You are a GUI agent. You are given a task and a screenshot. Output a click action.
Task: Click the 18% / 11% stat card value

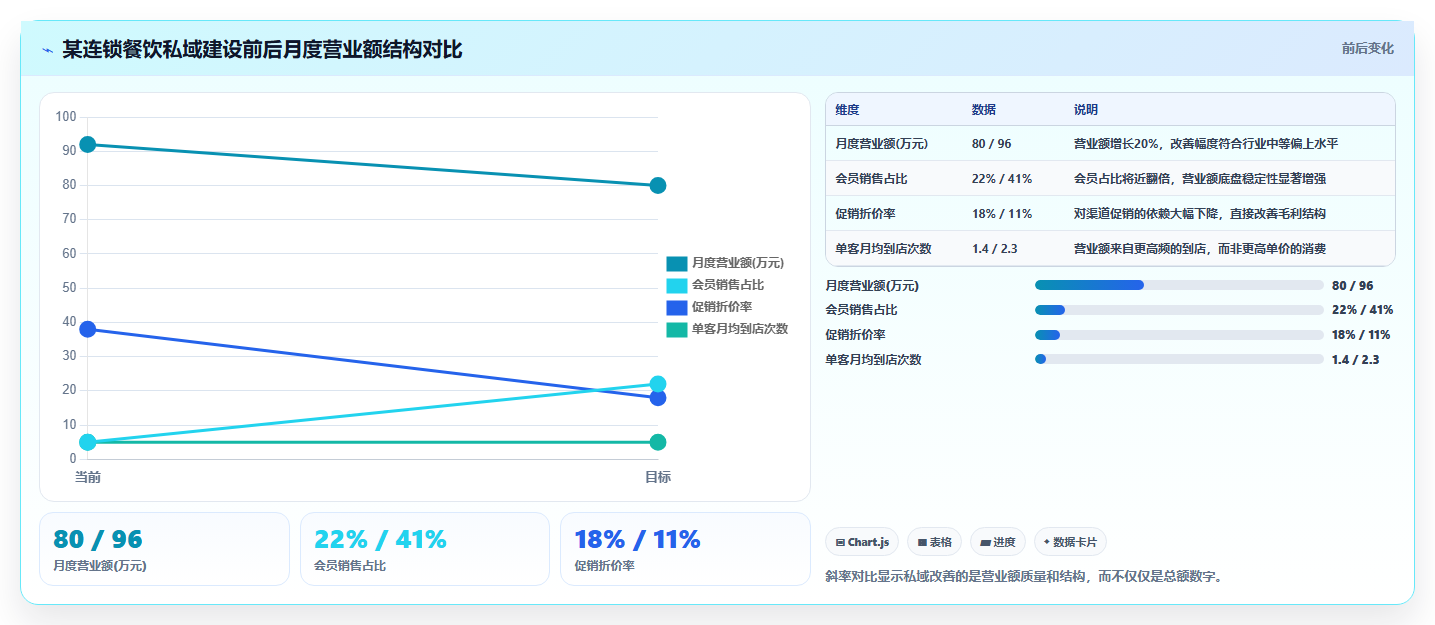(x=637, y=540)
